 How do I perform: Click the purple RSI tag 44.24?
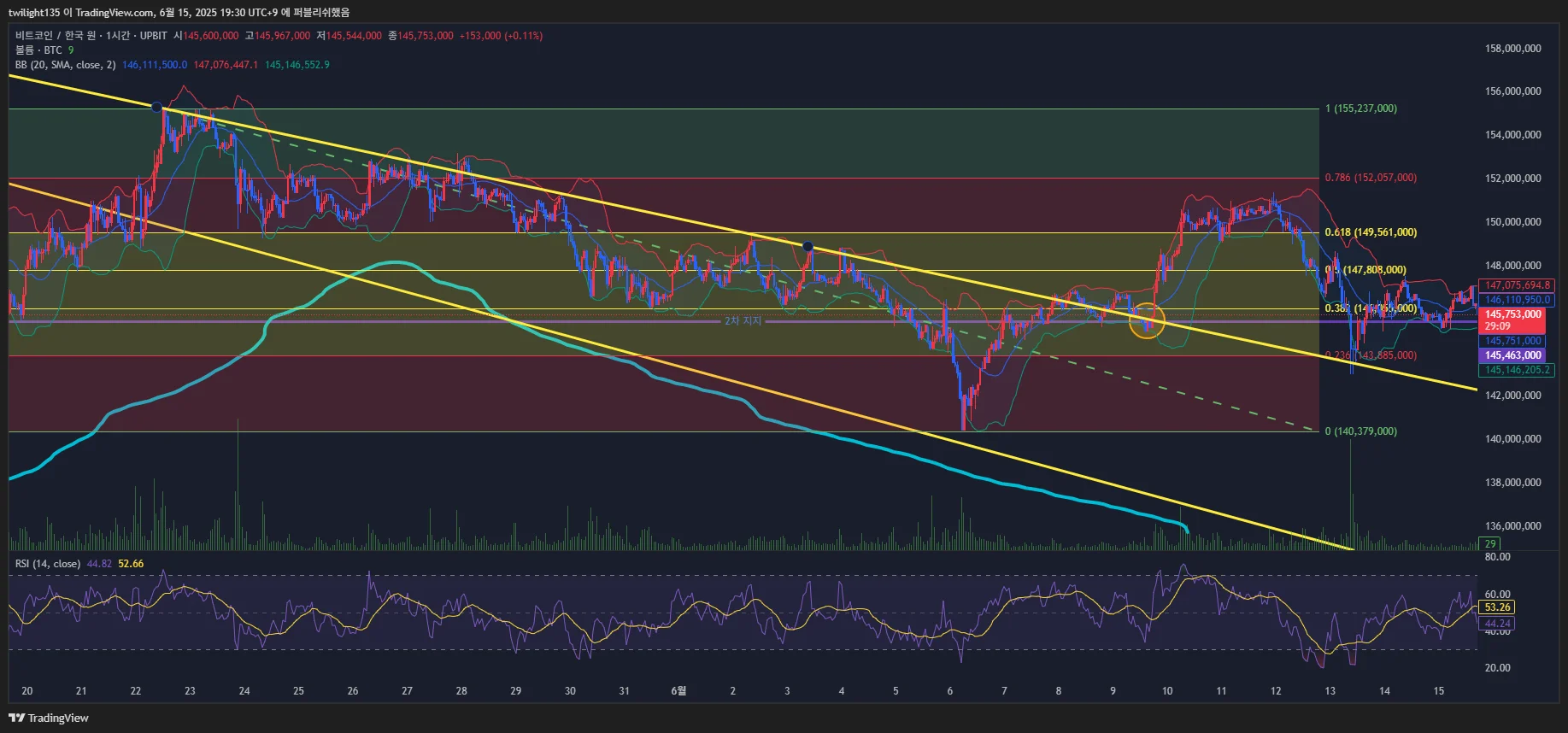click(1496, 624)
